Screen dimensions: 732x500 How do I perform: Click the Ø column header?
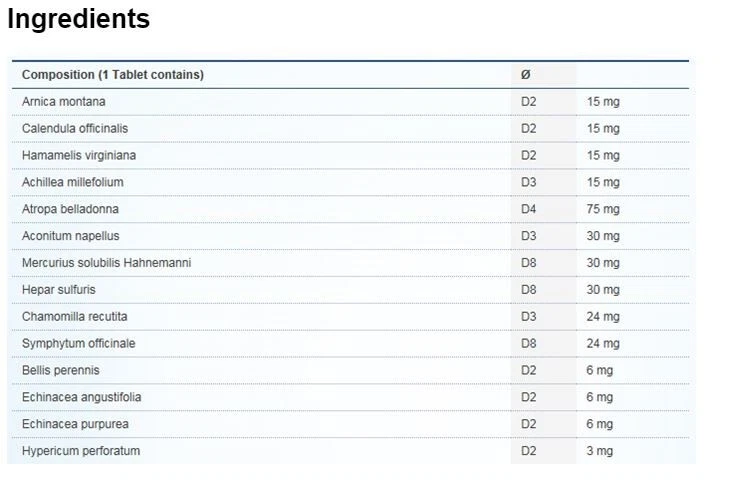[526, 75]
